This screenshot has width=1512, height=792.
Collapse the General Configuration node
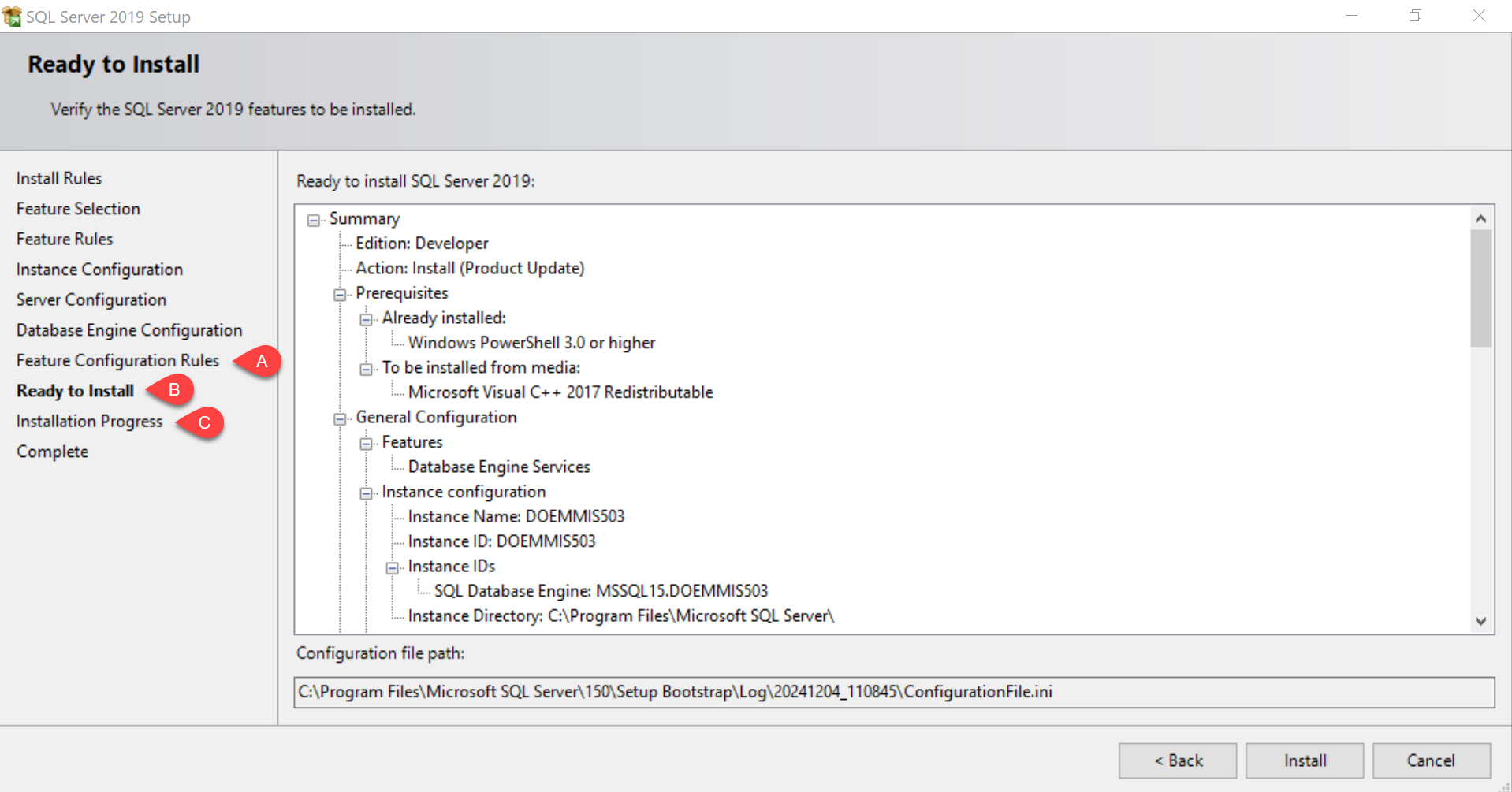[340, 418]
